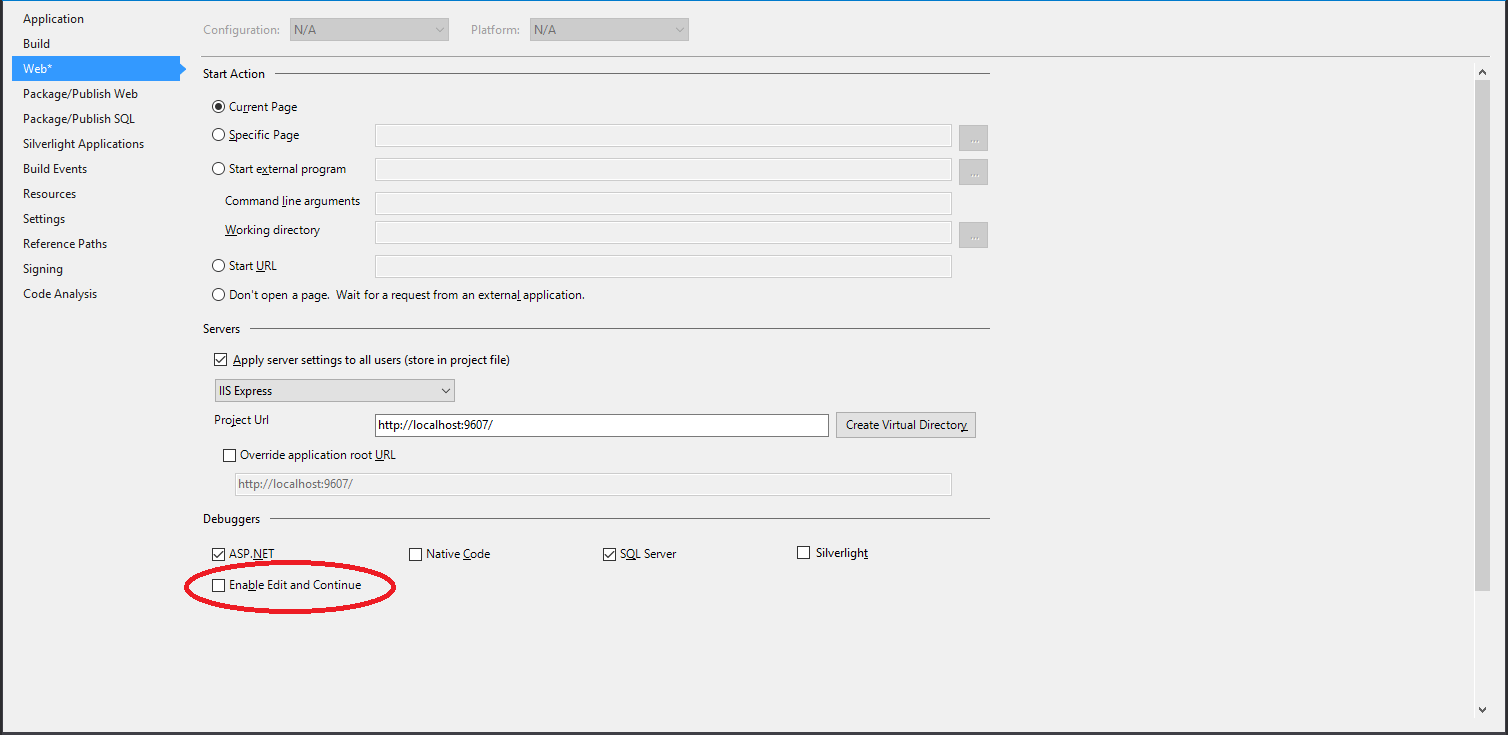Switch to the Build tab
Image resolution: width=1508 pixels, height=735 pixels.
(37, 44)
